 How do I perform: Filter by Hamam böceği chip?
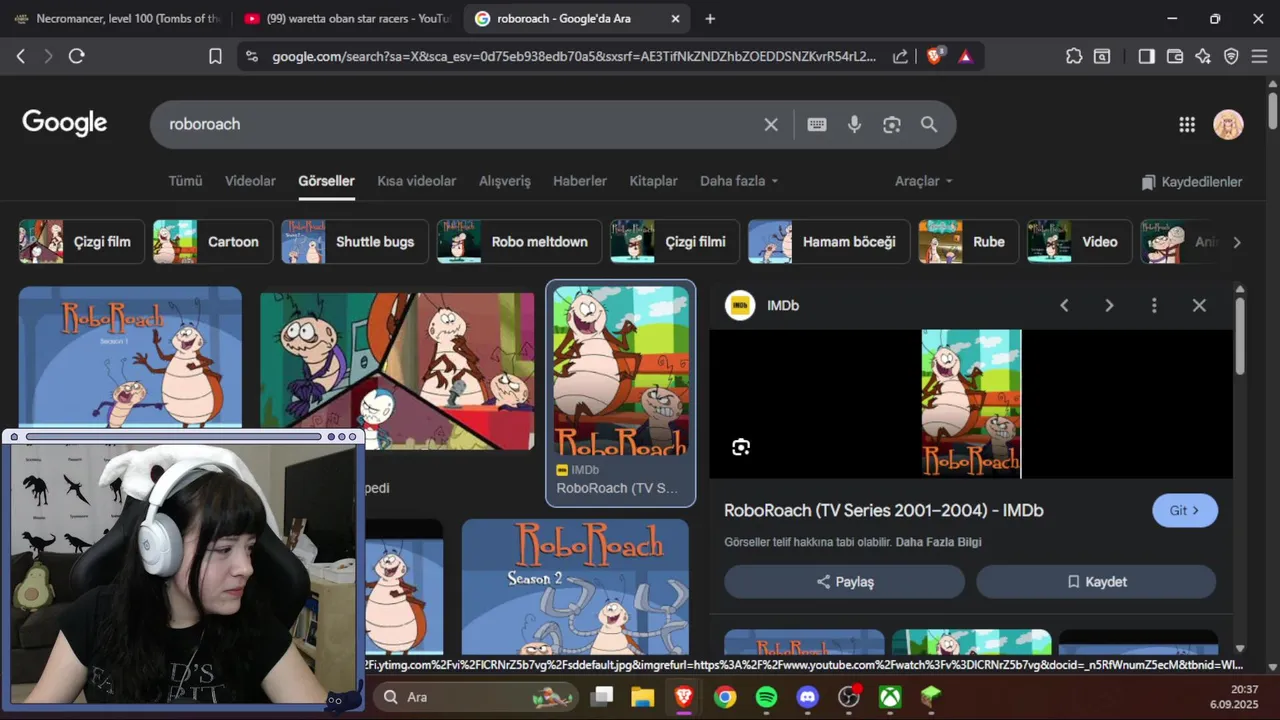point(829,242)
